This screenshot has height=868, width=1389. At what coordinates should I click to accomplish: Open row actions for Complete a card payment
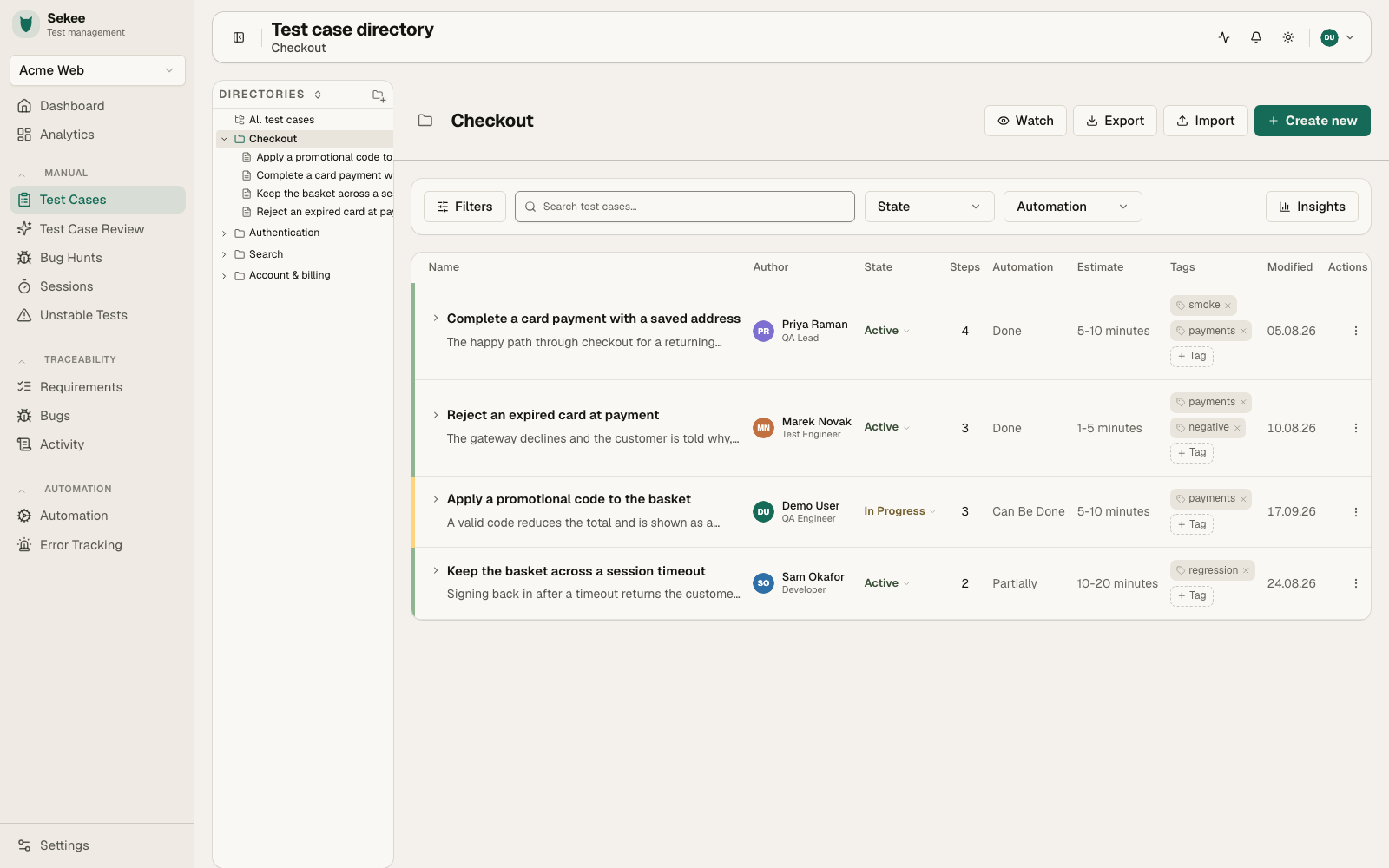click(1355, 331)
